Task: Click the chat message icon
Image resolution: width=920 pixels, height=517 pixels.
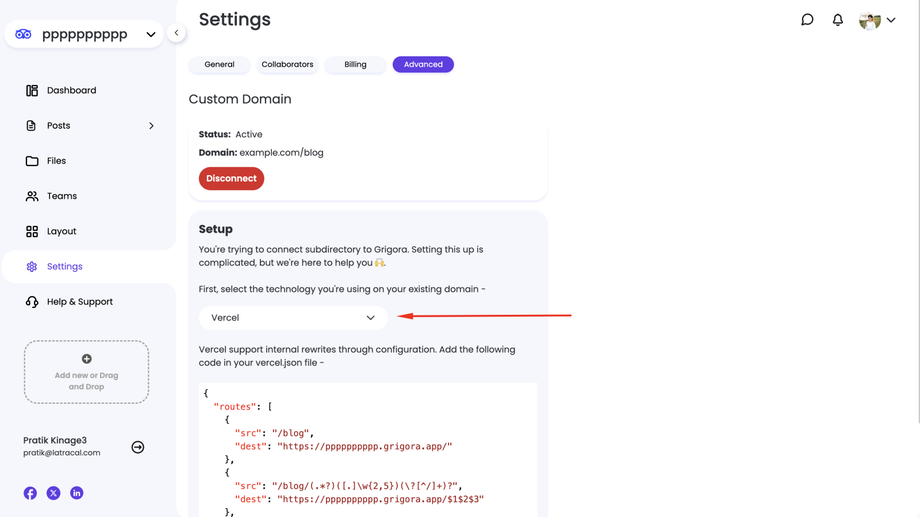Action: [807, 20]
